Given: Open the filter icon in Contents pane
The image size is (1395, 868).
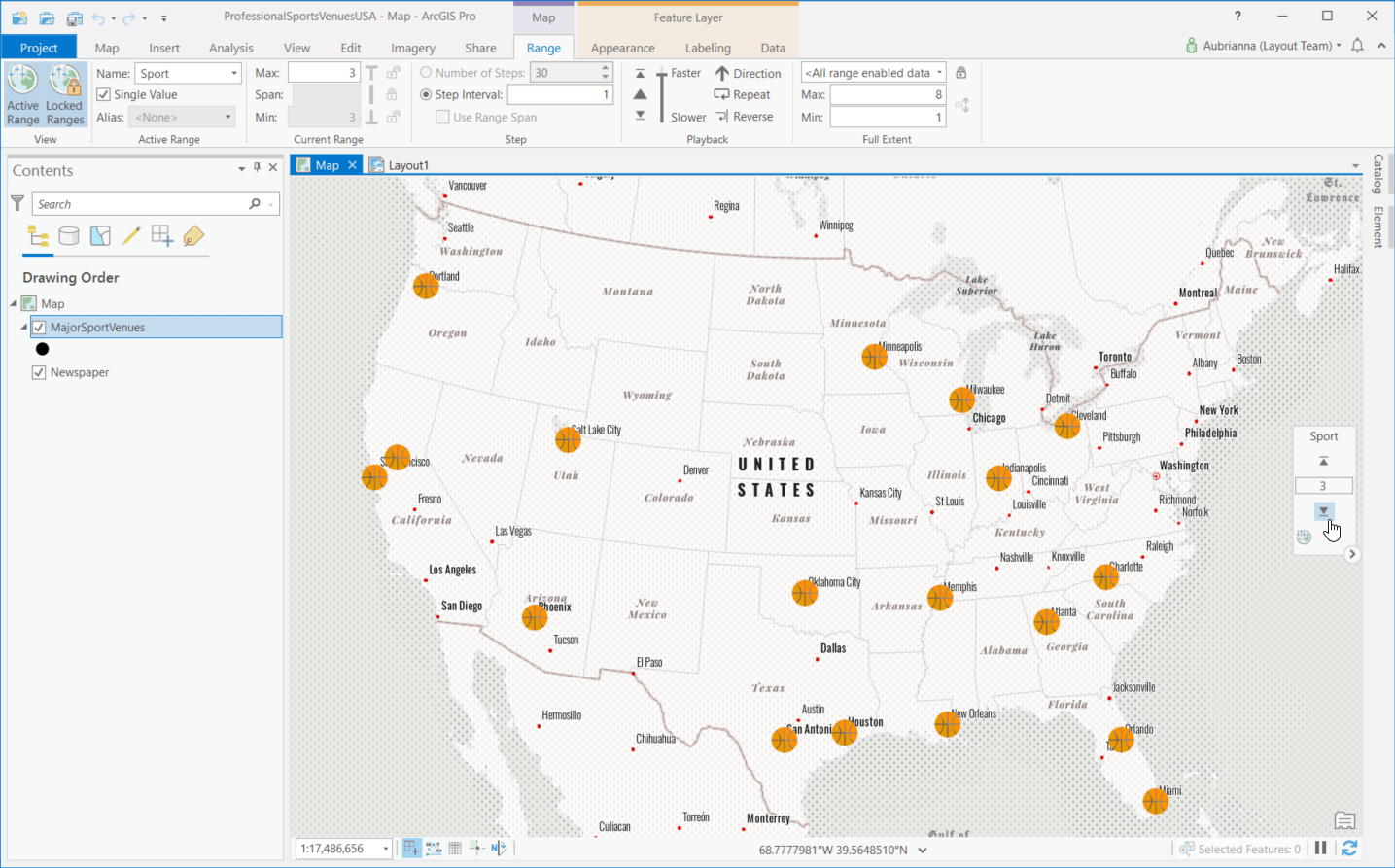Looking at the screenshot, I should [17, 203].
